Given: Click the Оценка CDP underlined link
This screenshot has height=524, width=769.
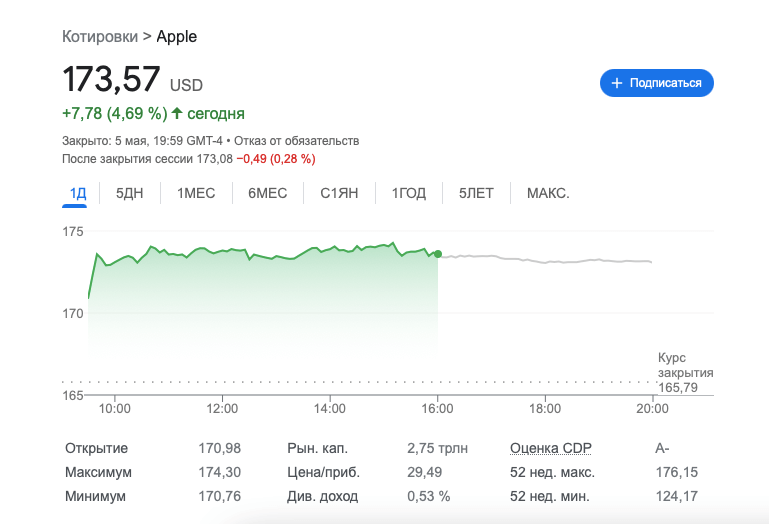Looking at the screenshot, I should coord(551,448).
